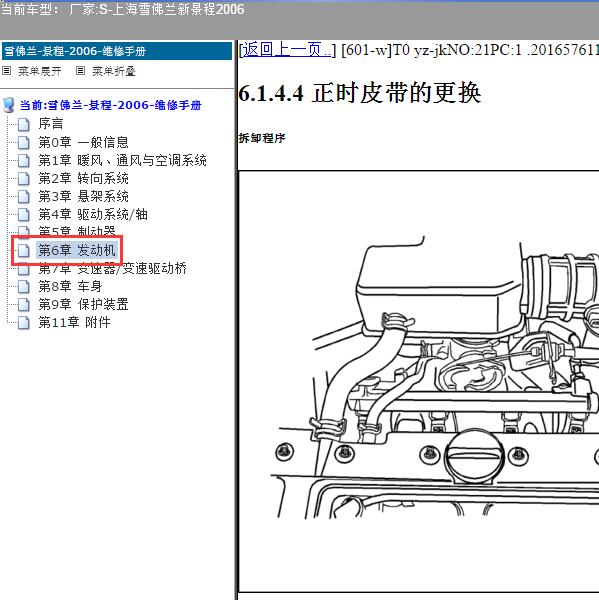The width and height of the screenshot is (599, 600).
Task: Open 第2章 转向系统 chapter
Action: pos(83,178)
